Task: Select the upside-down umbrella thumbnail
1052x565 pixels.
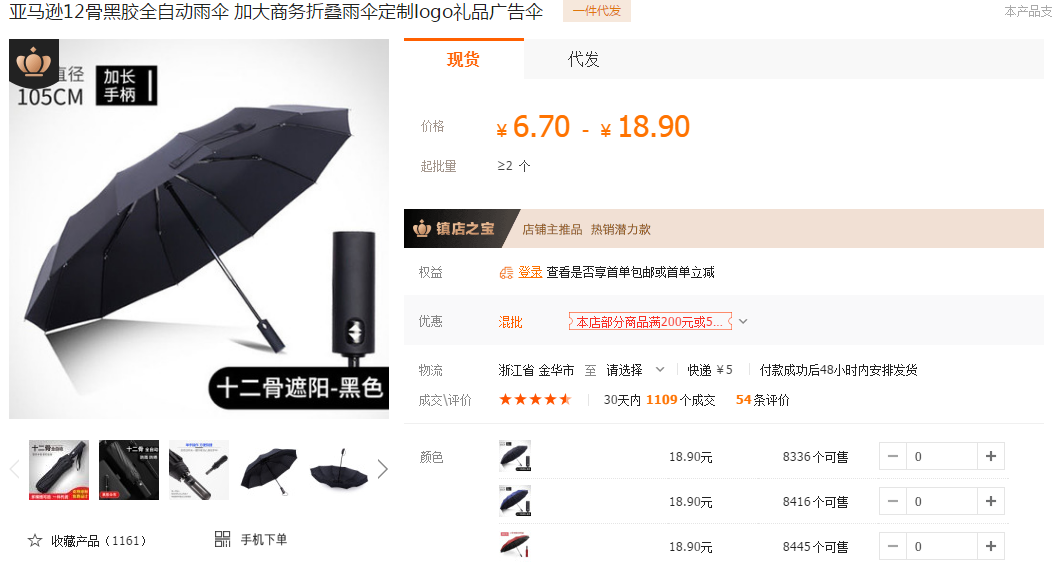Action: [x=338, y=470]
